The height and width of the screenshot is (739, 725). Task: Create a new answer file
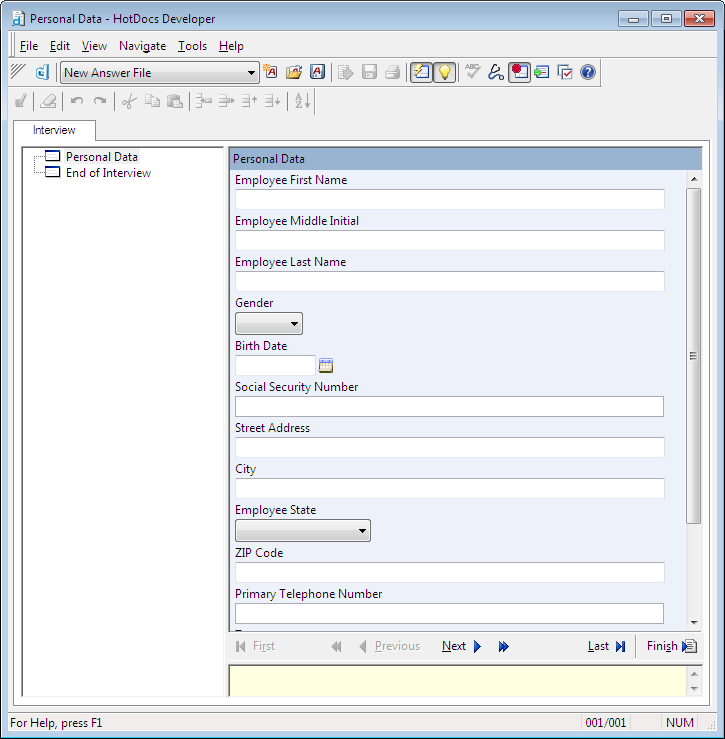(271, 72)
